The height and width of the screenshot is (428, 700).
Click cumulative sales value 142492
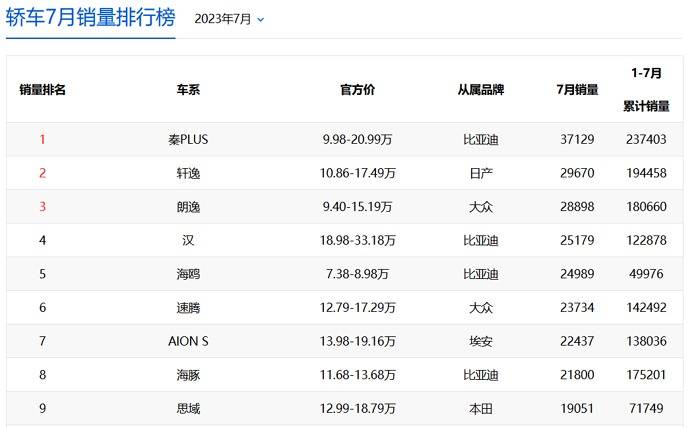(x=646, y=307)
